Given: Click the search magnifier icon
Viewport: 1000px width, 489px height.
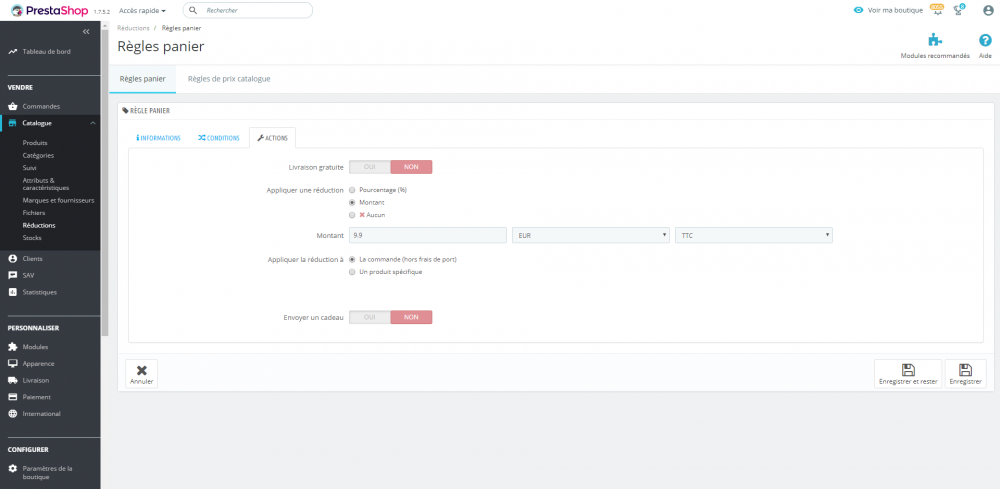Looking at the screenshot, I should tap(193, 10).
